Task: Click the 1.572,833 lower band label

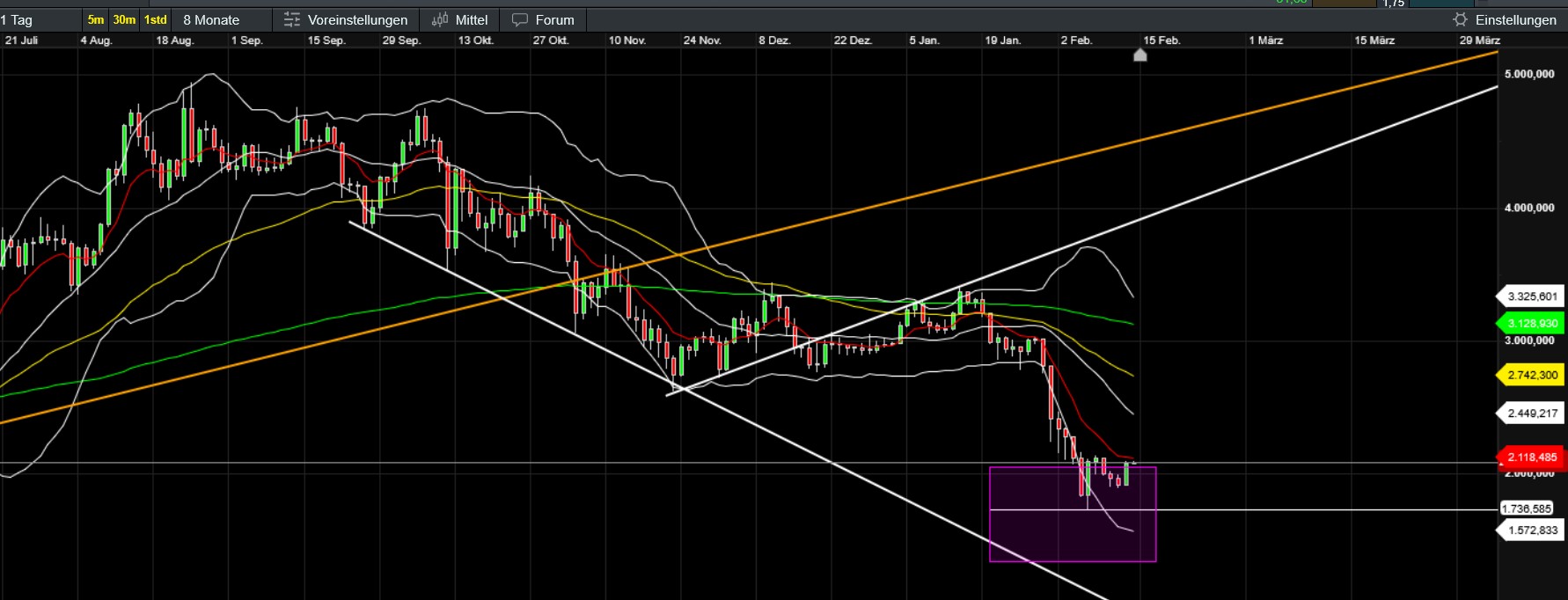Action: point(1532,530)
